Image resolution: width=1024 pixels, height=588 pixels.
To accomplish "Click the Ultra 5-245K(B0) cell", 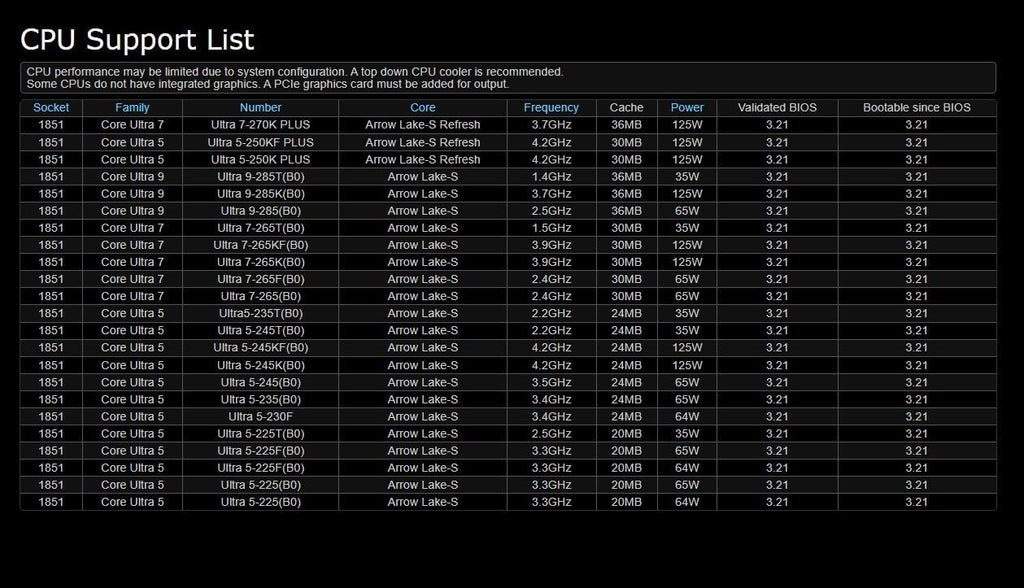I will (x=261, y=365).
